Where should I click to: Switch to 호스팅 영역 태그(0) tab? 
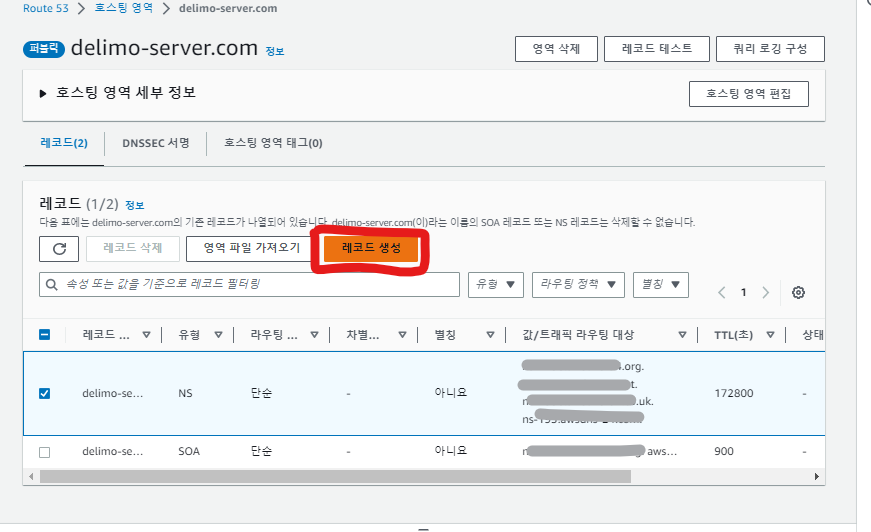pyautogui.click(x=273, y=143)
